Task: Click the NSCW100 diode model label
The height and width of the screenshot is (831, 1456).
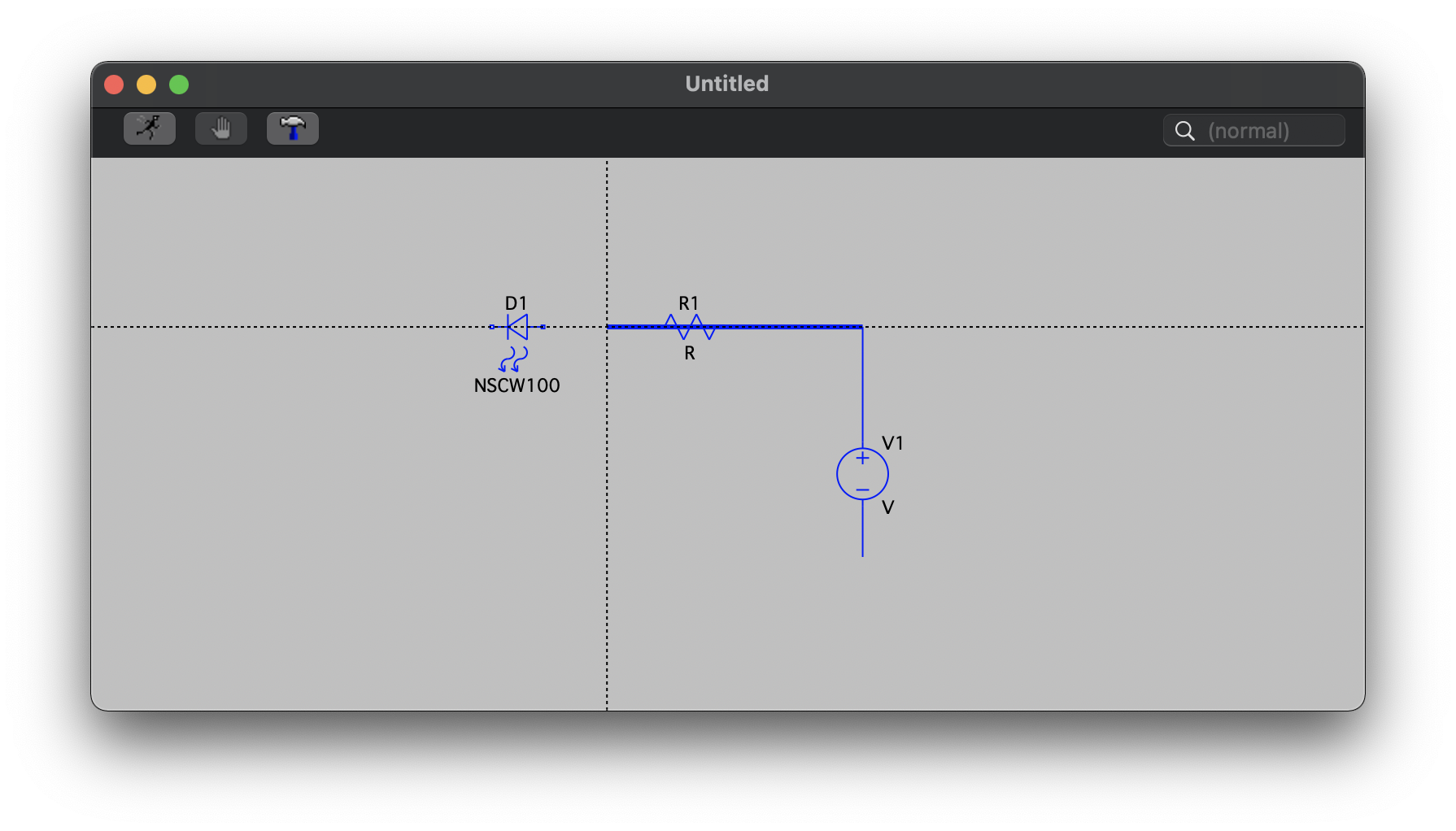Action: tap(517, 385)
